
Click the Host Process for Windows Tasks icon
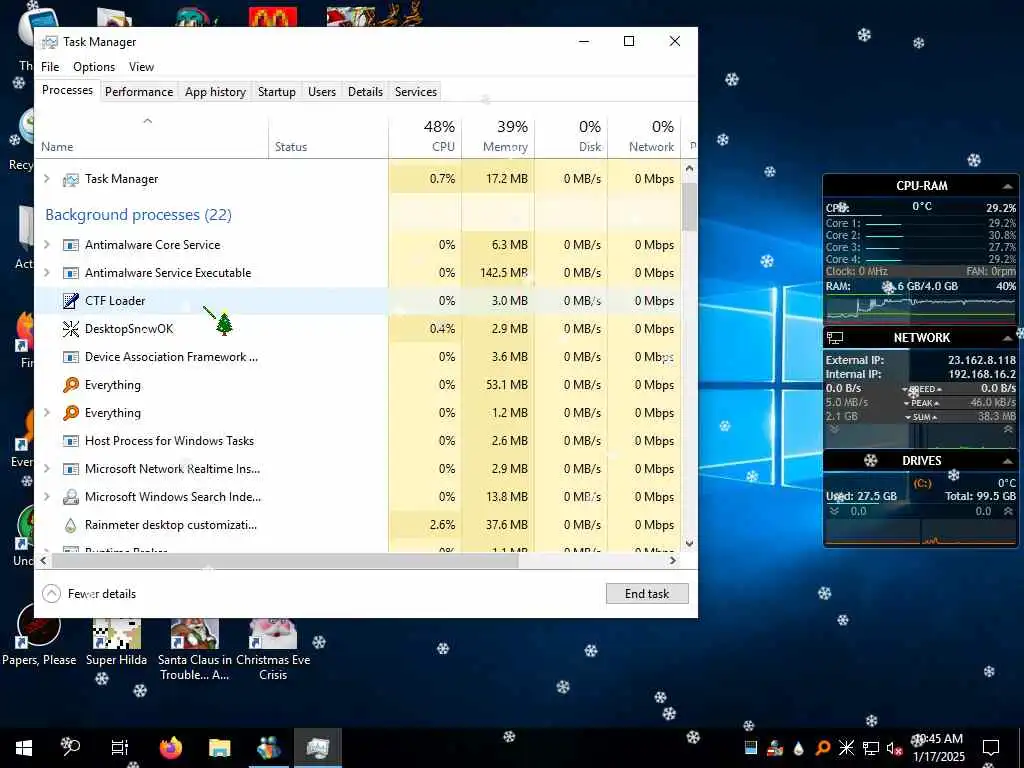(71, 441)
